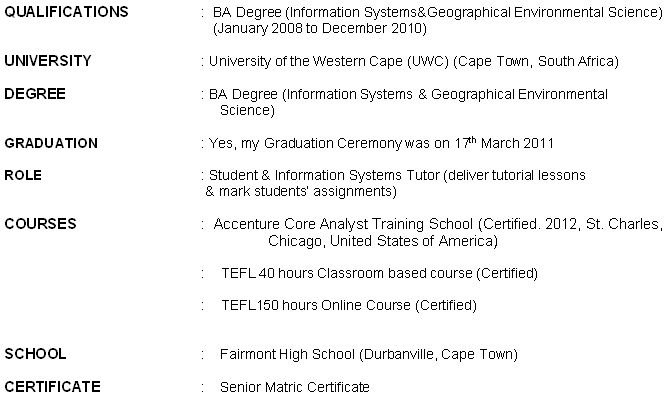The width and height of the screenshot is (669, 397).
Task: Click the UNIVERSITY heading label
Action: [48, 61]
